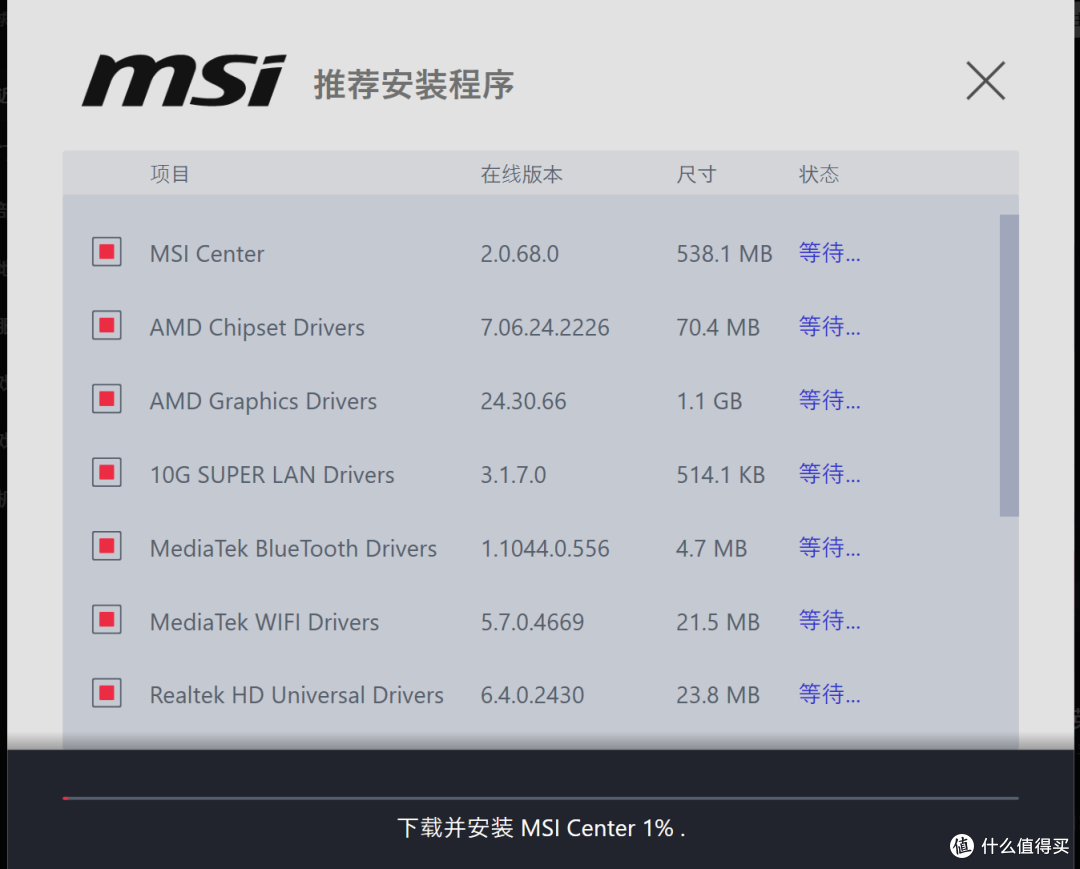Click 等待... status for AMD Graphics Drivers
This screenshot has height=869, width=1080.
[829, 400]
